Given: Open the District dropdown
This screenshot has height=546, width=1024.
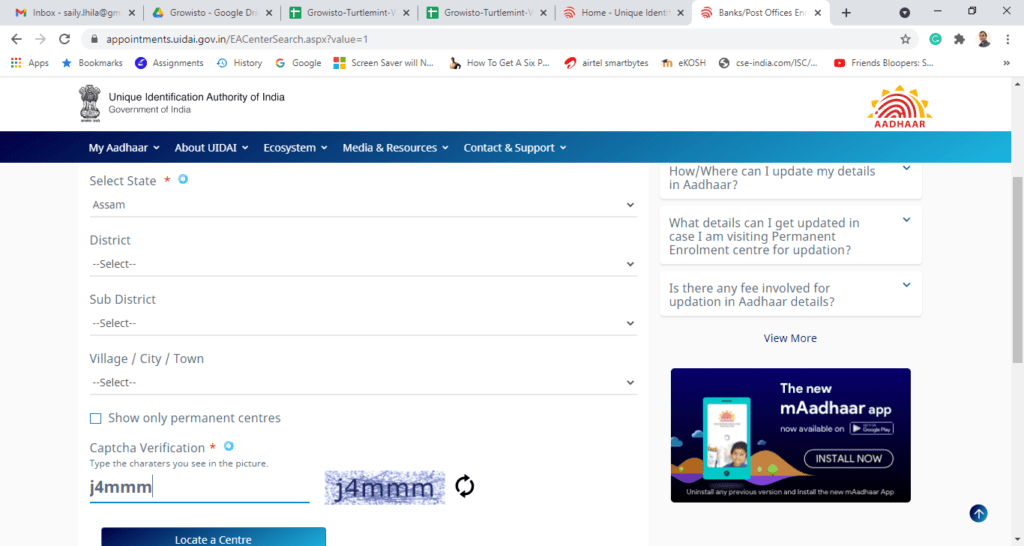Looking at the screenshot, I should click(x=362, y=264).
